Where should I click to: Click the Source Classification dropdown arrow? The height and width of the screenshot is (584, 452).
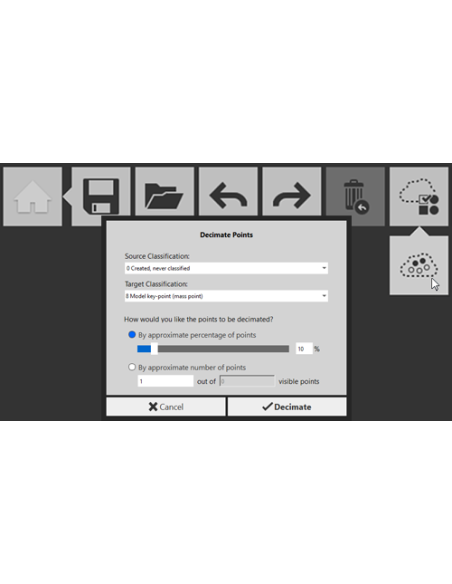[x=324, y=268]
